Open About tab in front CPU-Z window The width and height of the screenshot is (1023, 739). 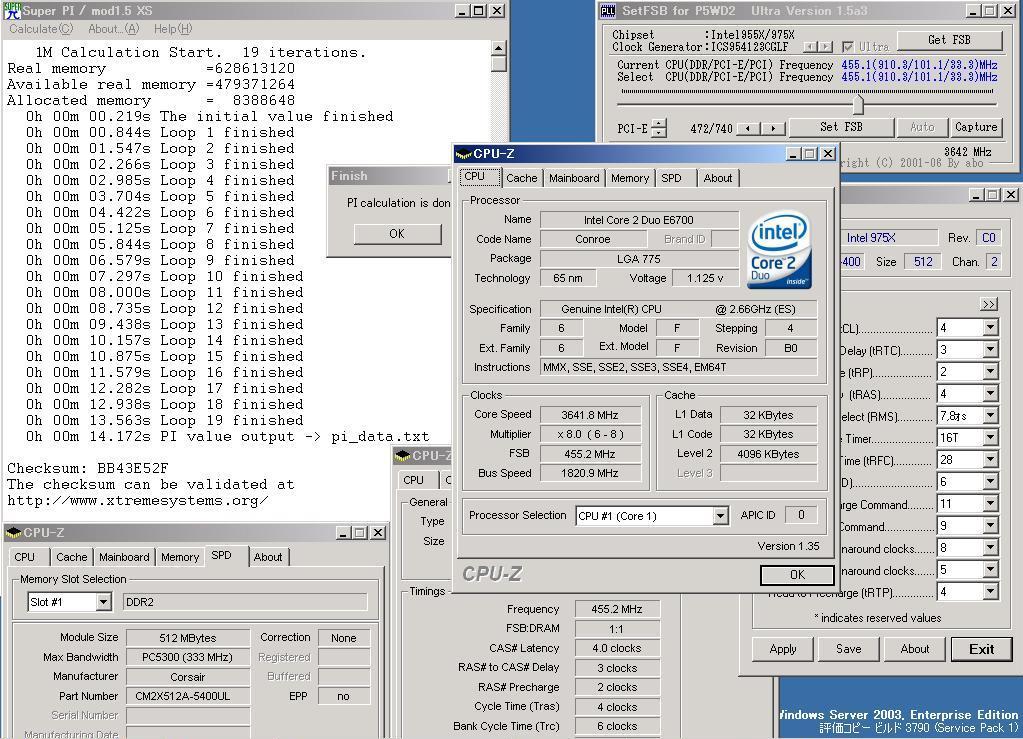(718, 178)
